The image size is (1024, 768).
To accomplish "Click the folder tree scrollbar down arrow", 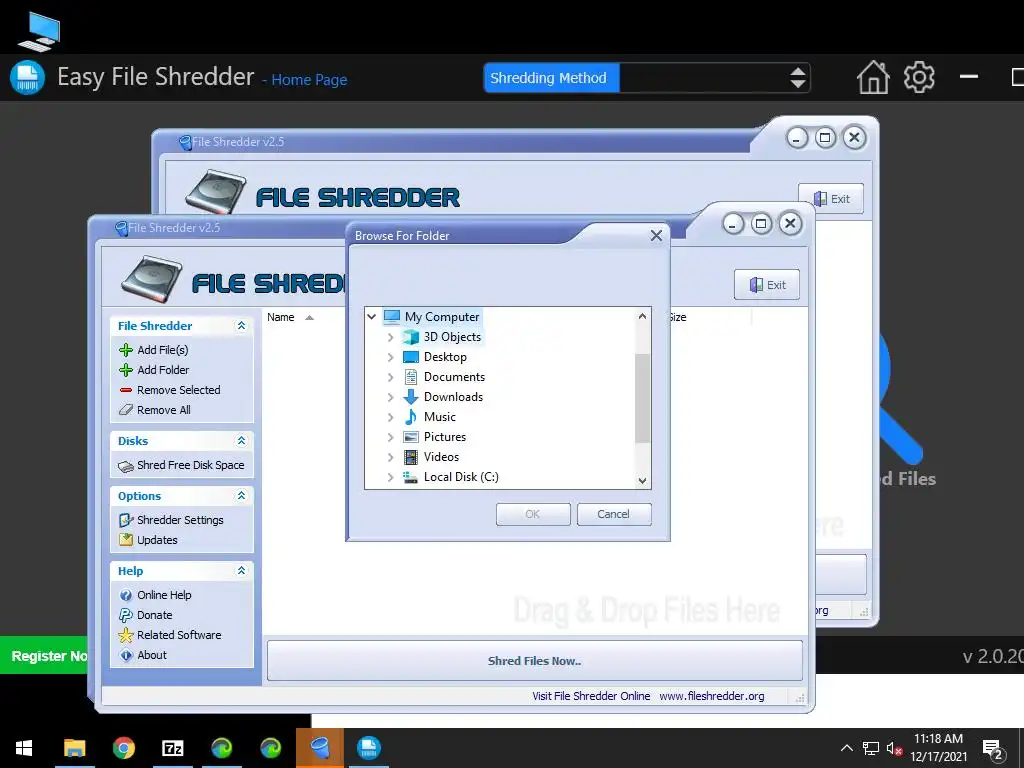I will tap(642, 481).
